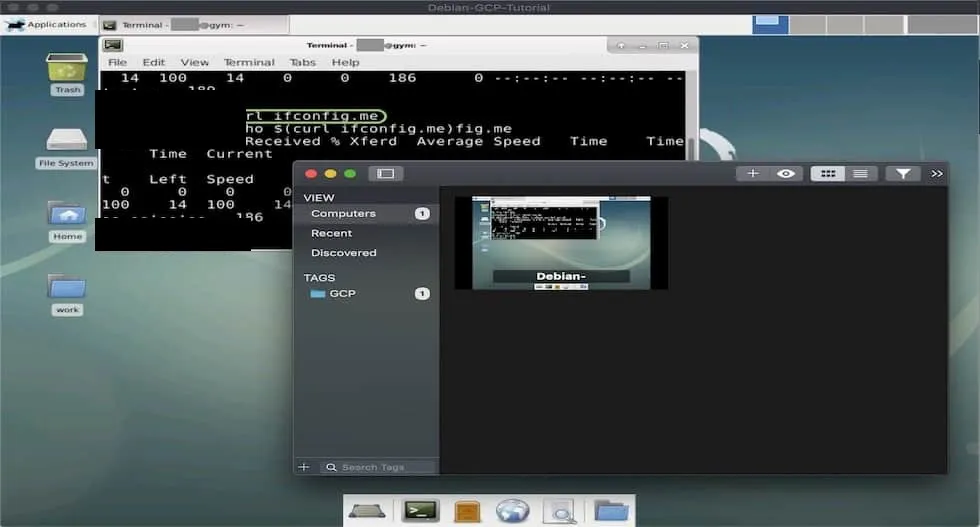Click the terminal scrollbar

point(691,151)
